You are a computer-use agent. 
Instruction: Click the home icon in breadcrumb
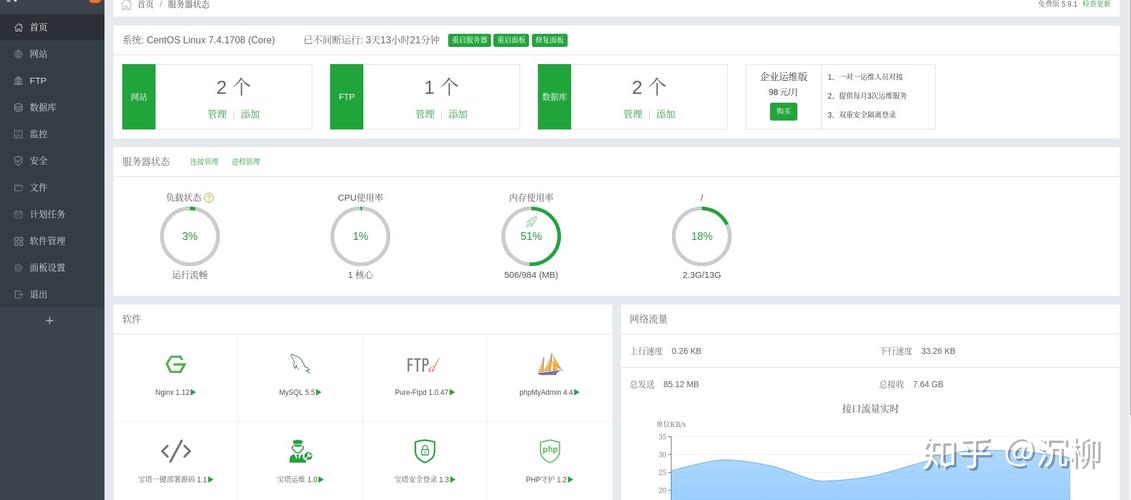[x=126, y=4]
